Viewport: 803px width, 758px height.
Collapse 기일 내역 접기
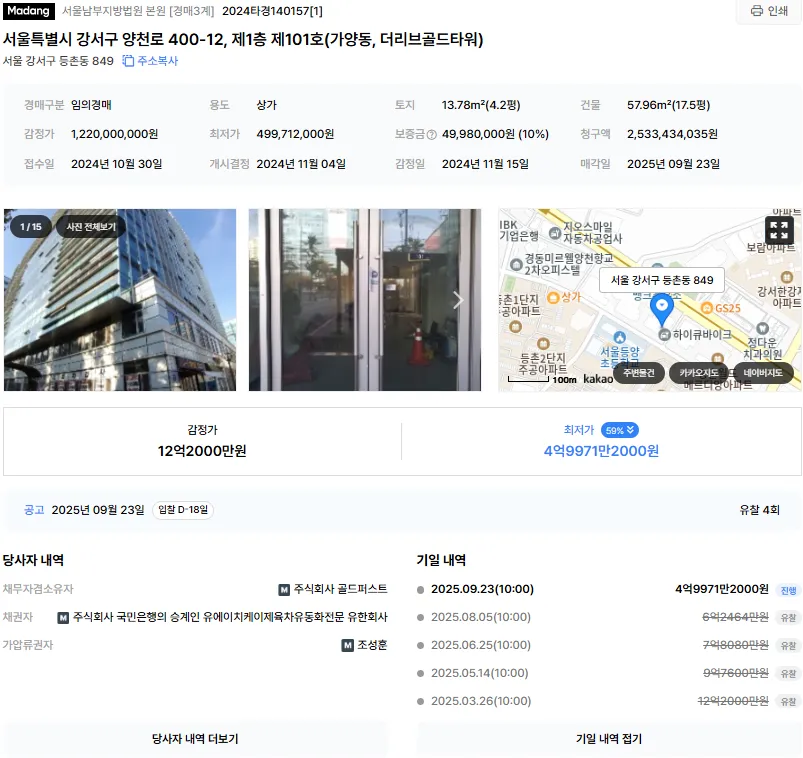(609, 739)
